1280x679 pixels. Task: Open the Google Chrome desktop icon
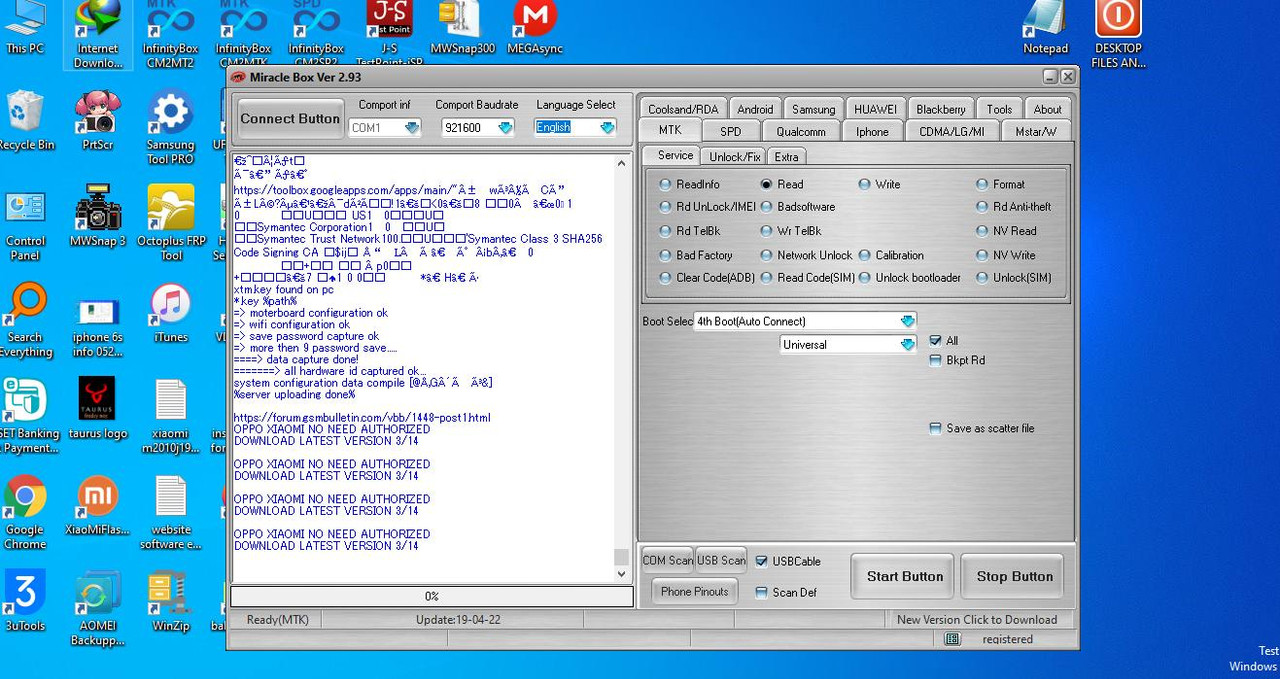coord(25,513)
